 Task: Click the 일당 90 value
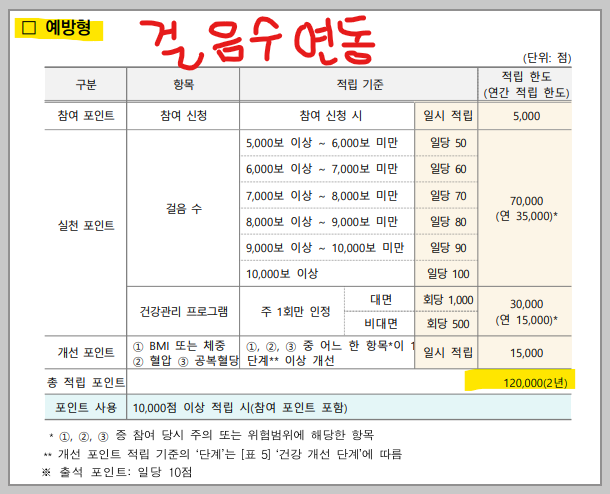pos(448,248)
